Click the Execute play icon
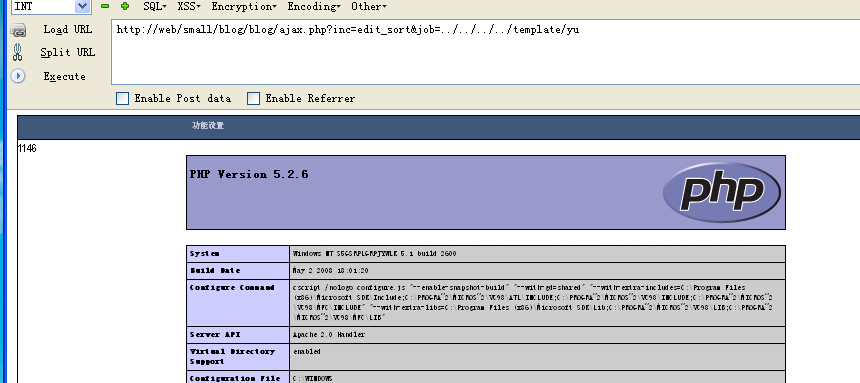The height and width of the screenshot is (383, 860). click(18, 76)
